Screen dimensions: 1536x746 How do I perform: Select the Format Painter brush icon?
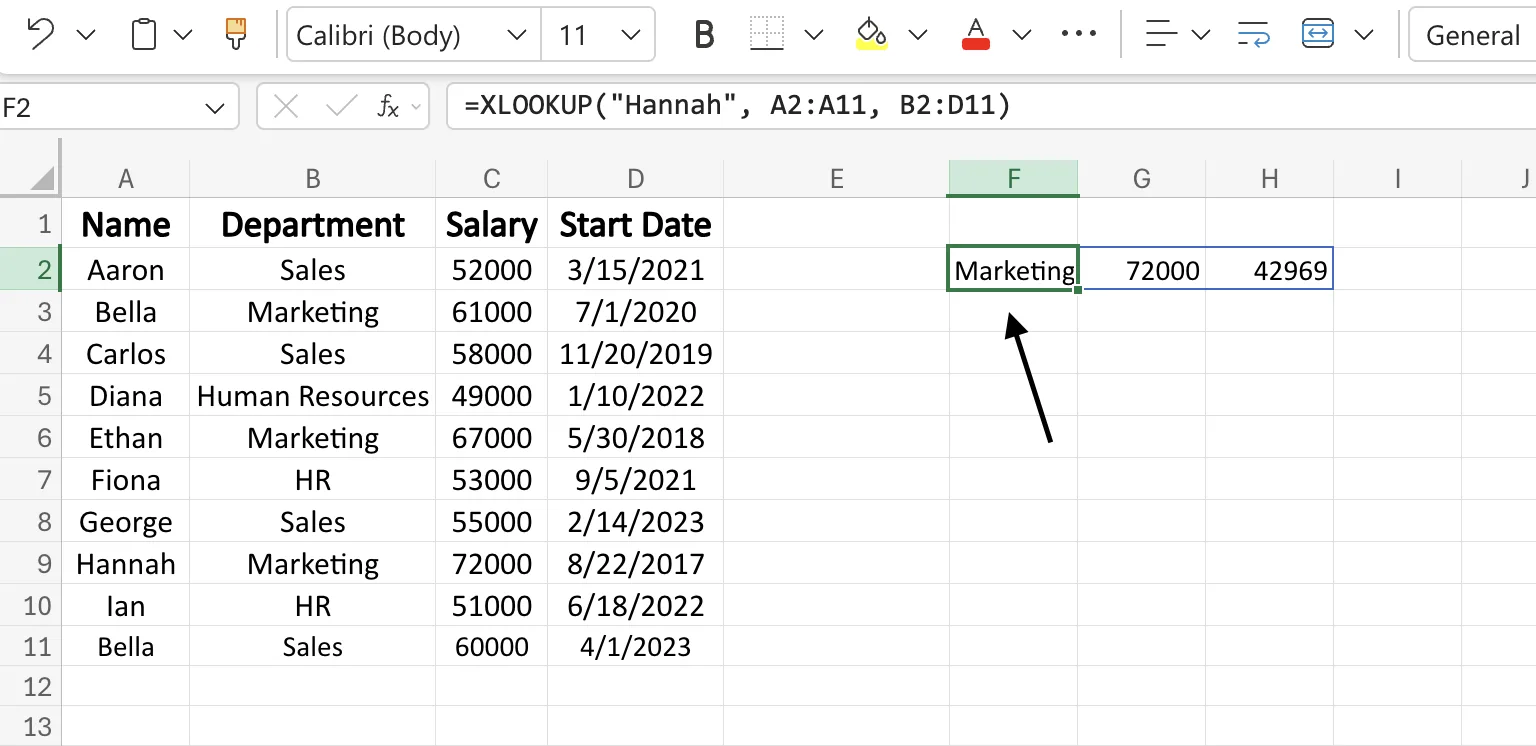tap(235, 35)
